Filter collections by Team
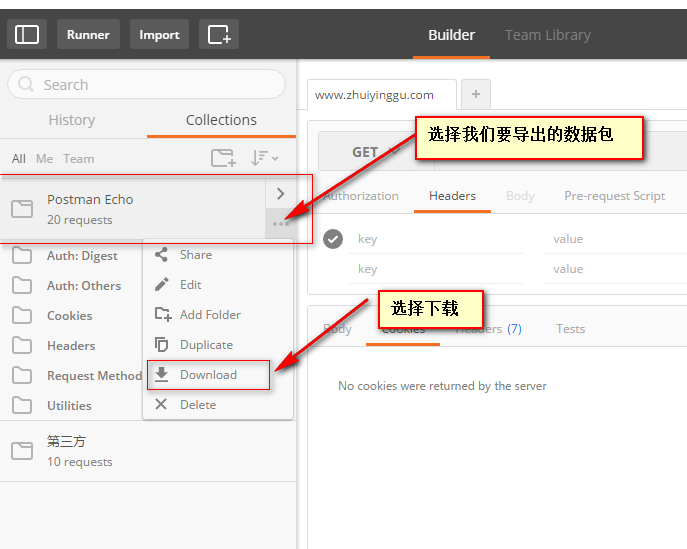Viewport: 687px width, 549px height. (x=78, y=159)
